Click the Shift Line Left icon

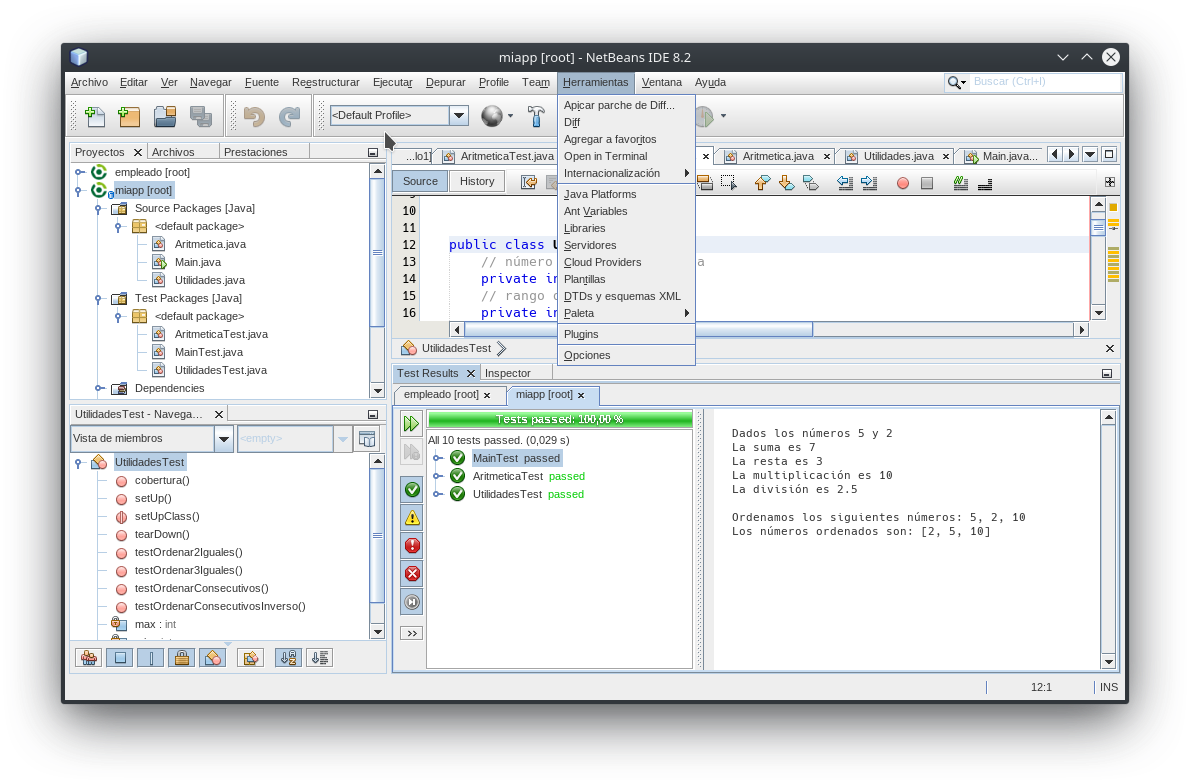pyautogui.click(x=845, y=183)
